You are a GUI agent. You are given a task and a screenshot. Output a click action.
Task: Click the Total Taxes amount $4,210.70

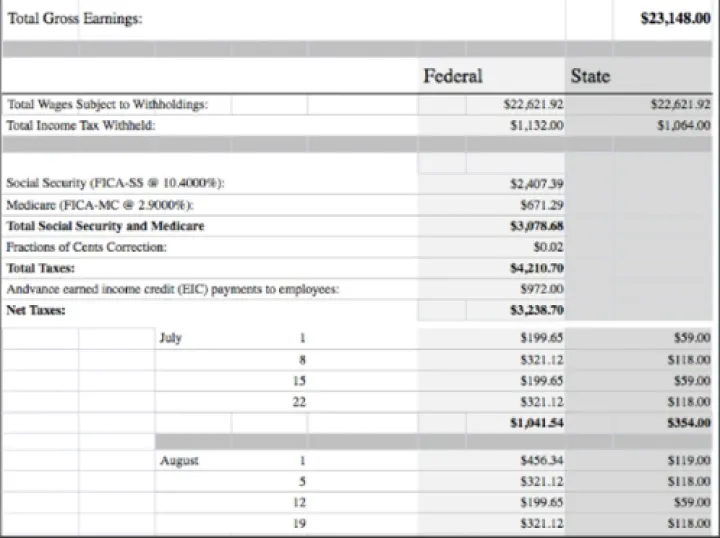537,268
